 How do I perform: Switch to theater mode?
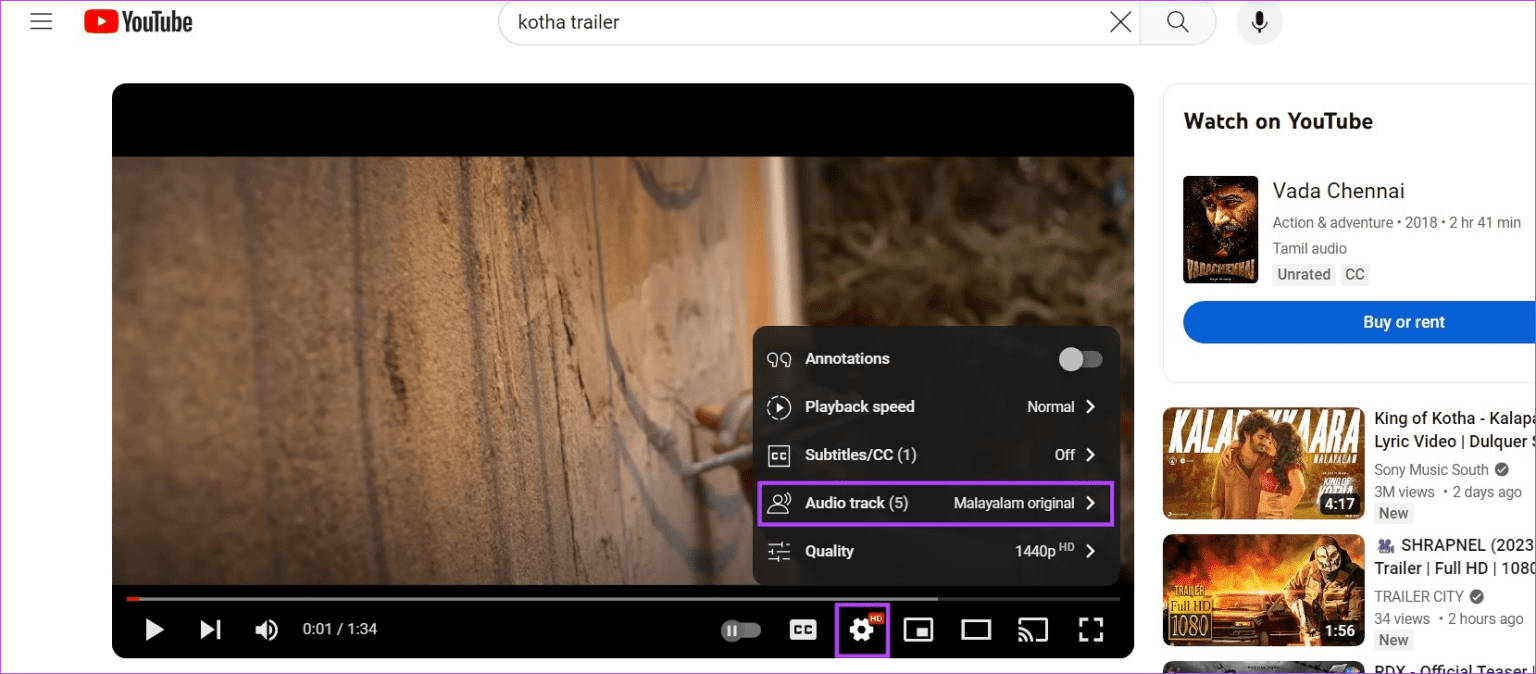click(976, 630)
